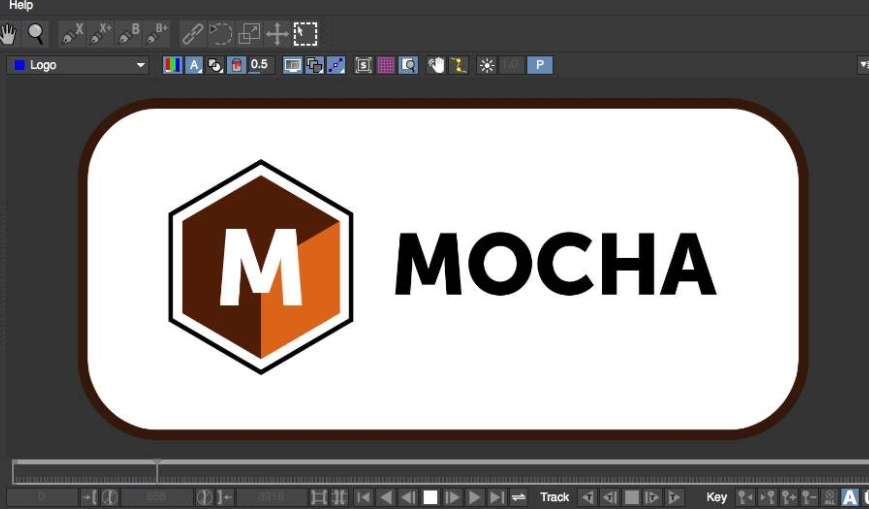Select the marquee selection tool

tap(305, 34)
